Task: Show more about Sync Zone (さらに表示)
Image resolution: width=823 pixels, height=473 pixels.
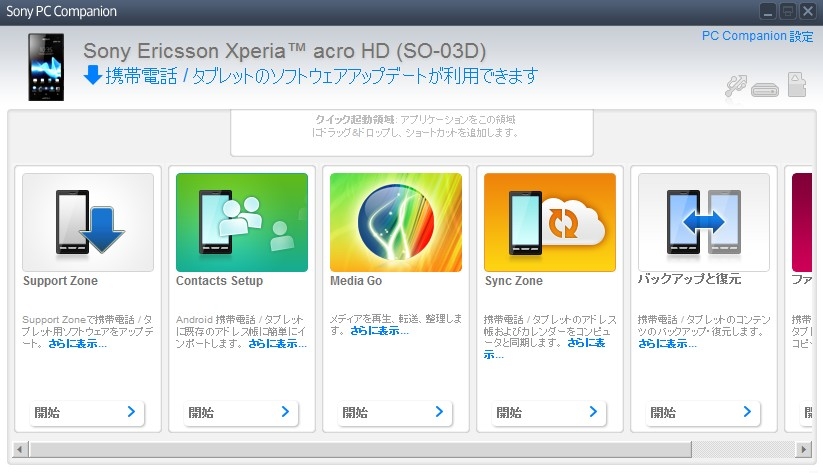Action: coord(586,343)
